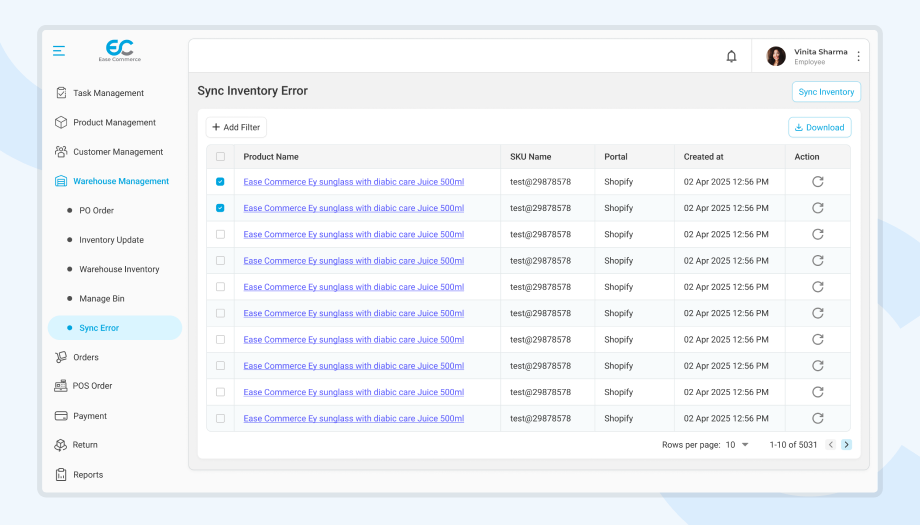The height and width of the screenshot is (525, 920).
Task: Click the Download button
Action: [820, 127]
